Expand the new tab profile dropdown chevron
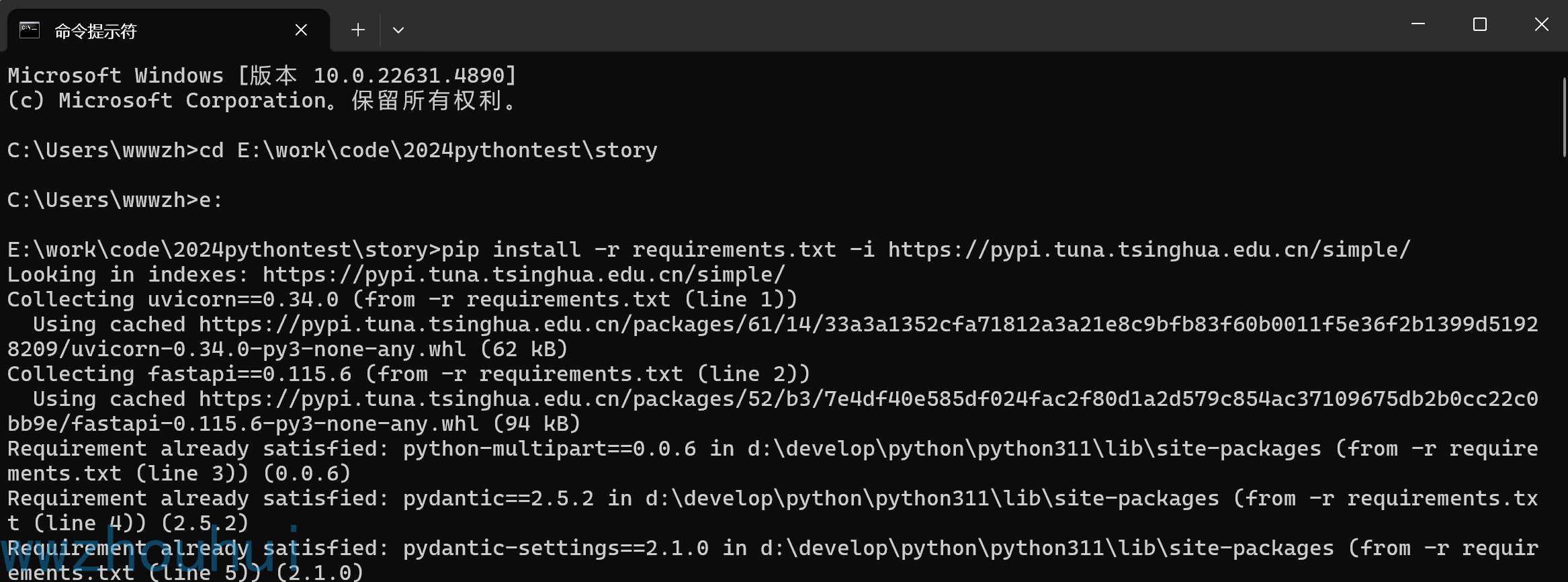 pyautogui.click(x=398, y=30)
